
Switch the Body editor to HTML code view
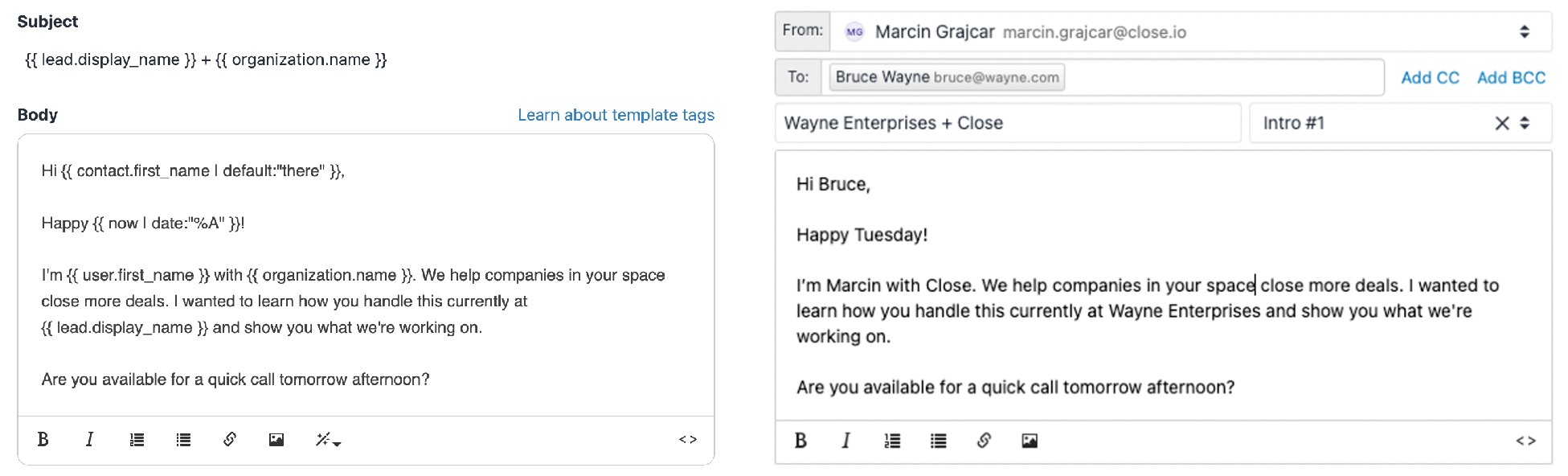pos(687,439)
